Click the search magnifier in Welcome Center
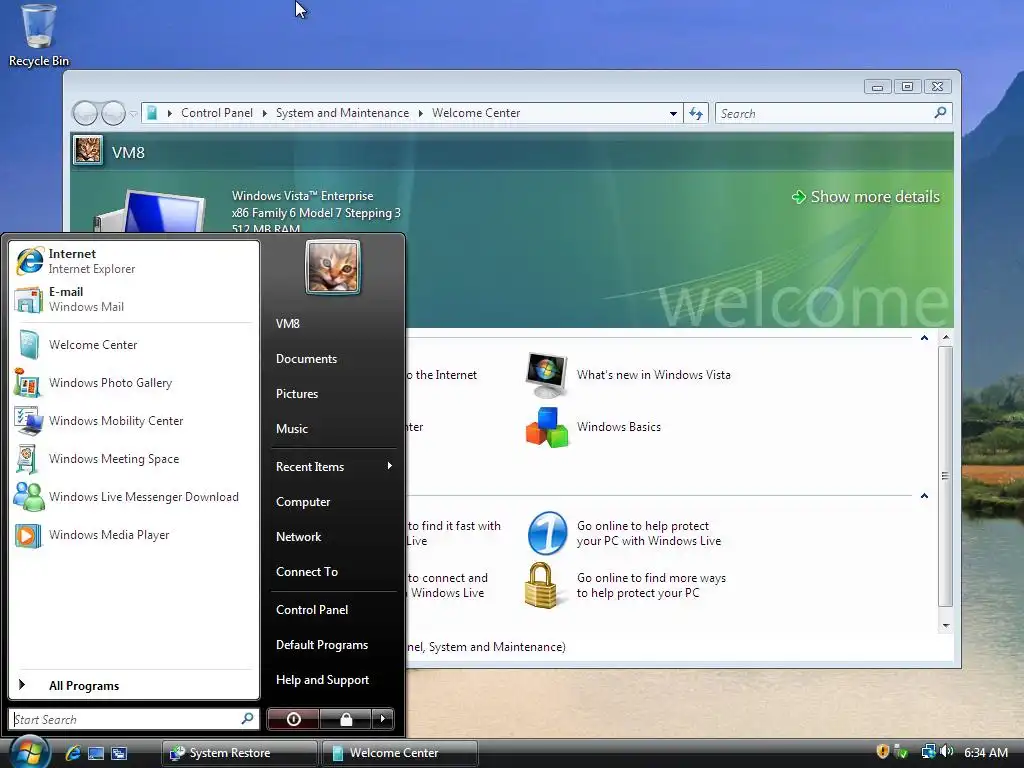 940,112
